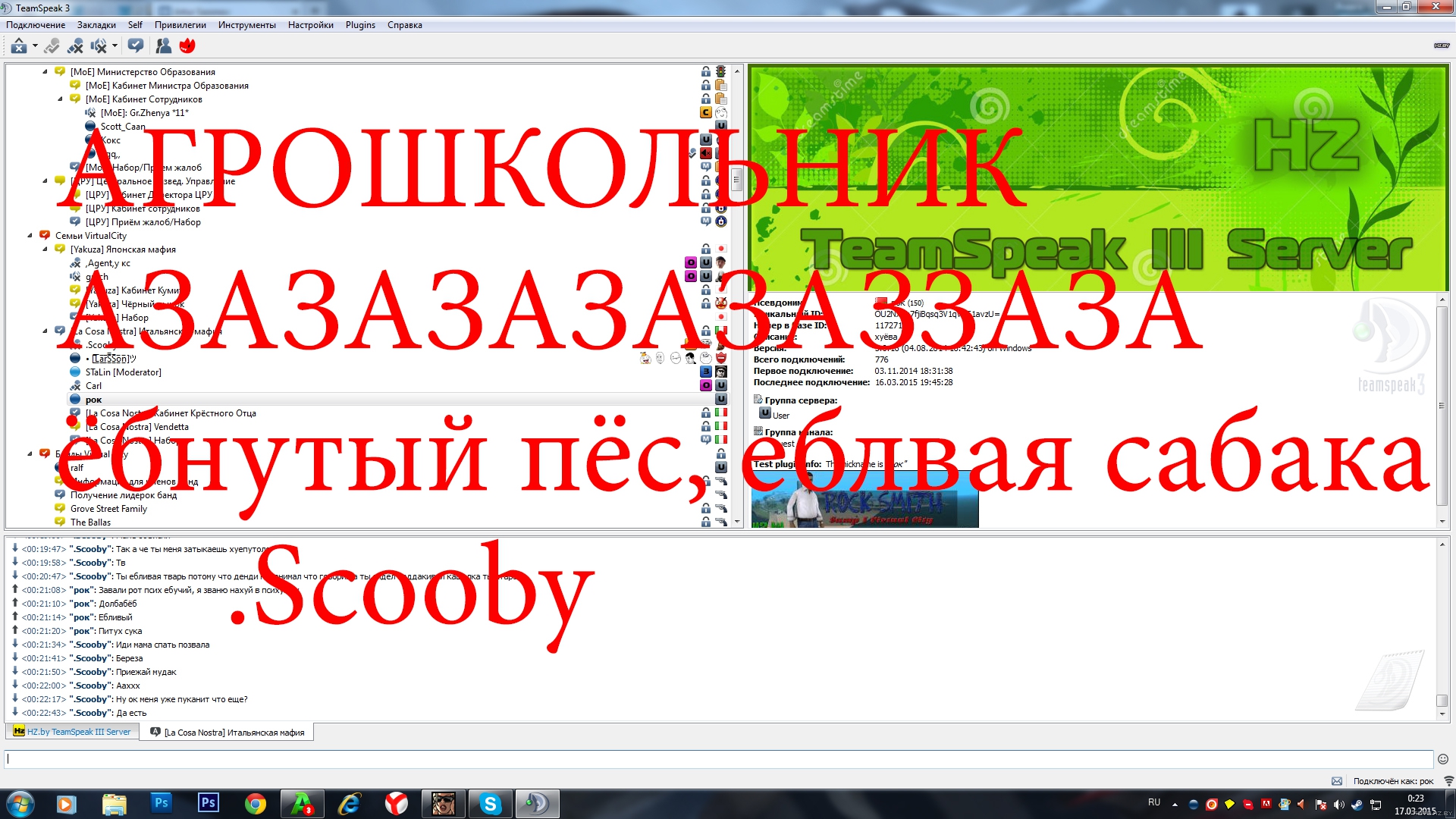Toggle speaker mute in the toolbar
This screenshot has height=819, width=1456.
[x=99, y=46]
